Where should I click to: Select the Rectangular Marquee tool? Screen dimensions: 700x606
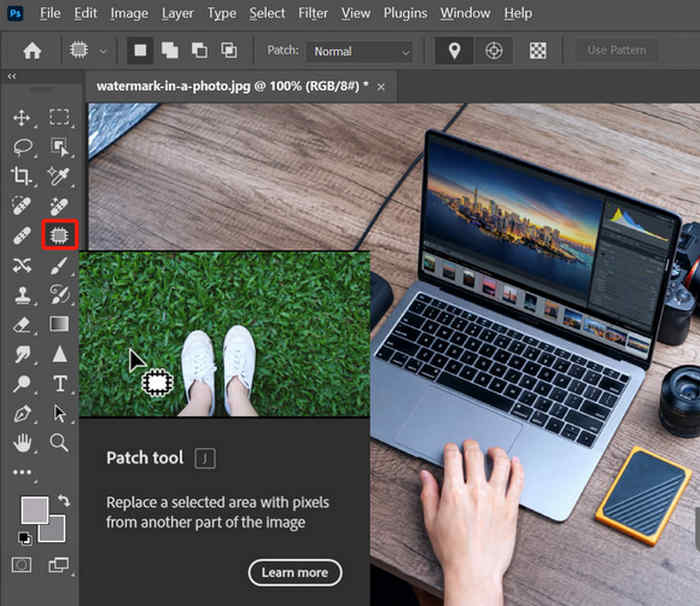click(x=59, y=117)
